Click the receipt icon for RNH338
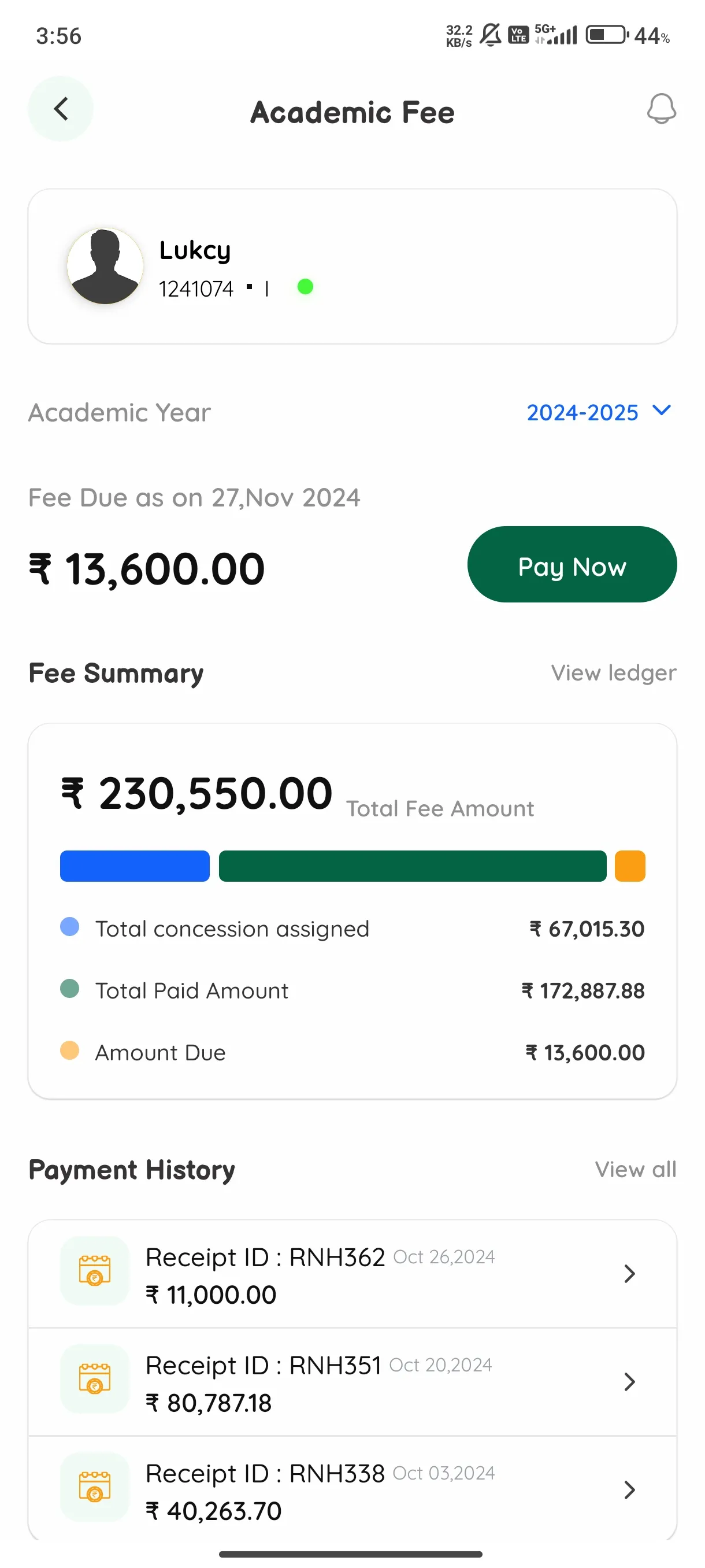The height and width of the screenshot is (1568, 705). 95,1488
